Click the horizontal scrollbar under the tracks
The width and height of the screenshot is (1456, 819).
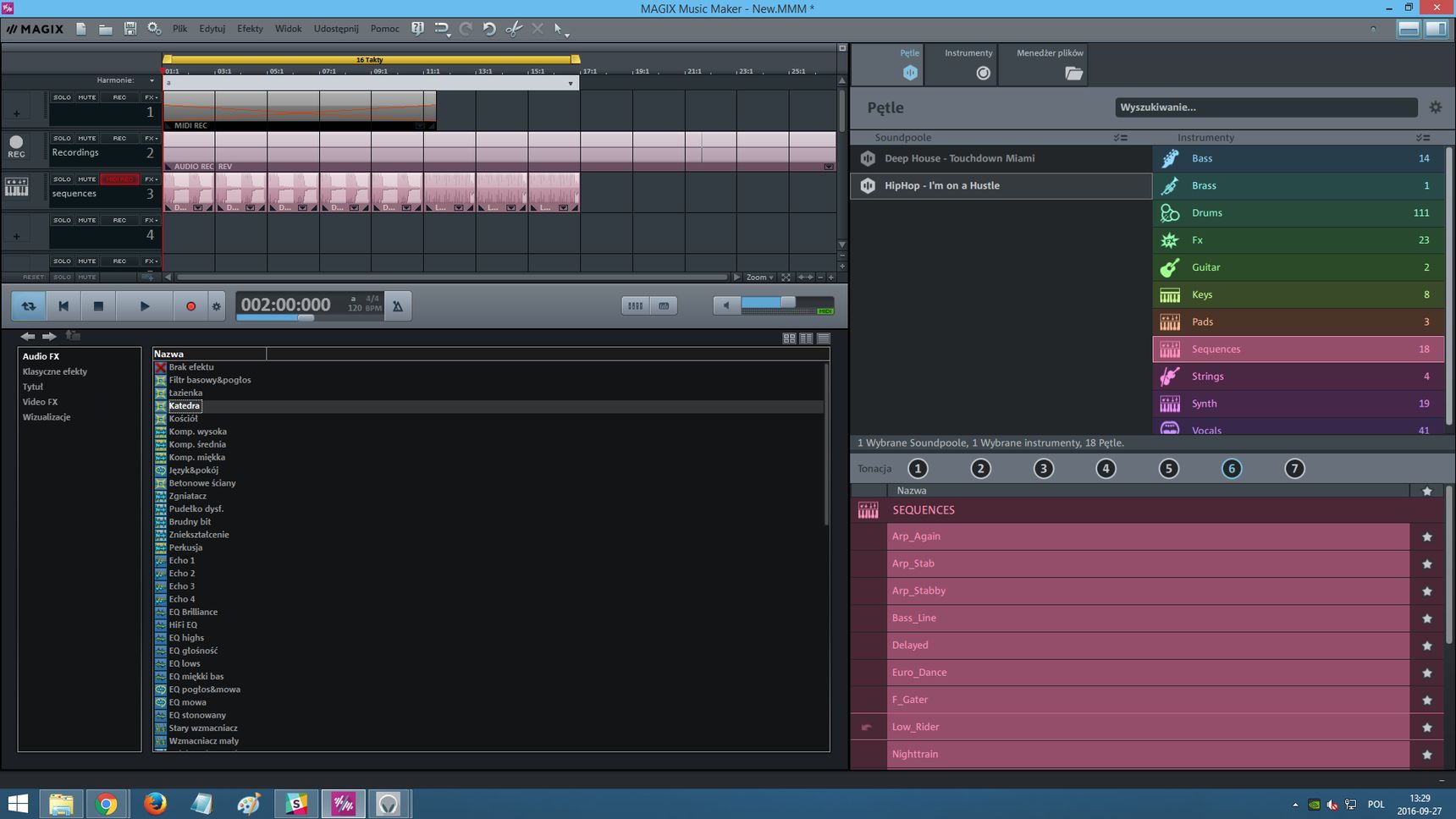(452, 278)
